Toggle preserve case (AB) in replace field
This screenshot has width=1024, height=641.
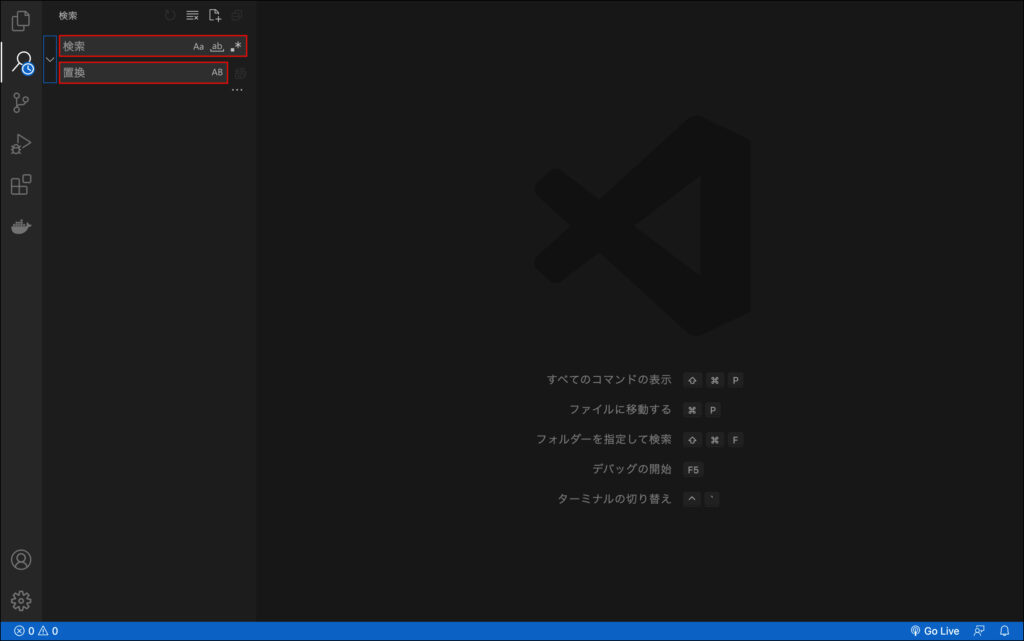click(x=217, y=72)
